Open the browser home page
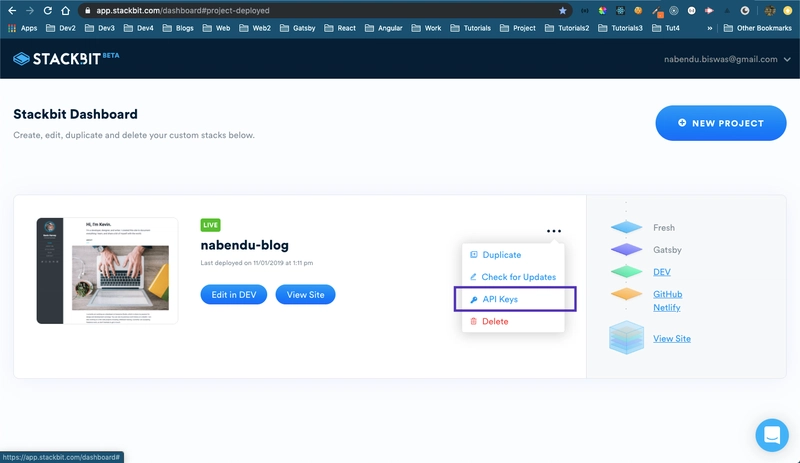 (65, 10)
